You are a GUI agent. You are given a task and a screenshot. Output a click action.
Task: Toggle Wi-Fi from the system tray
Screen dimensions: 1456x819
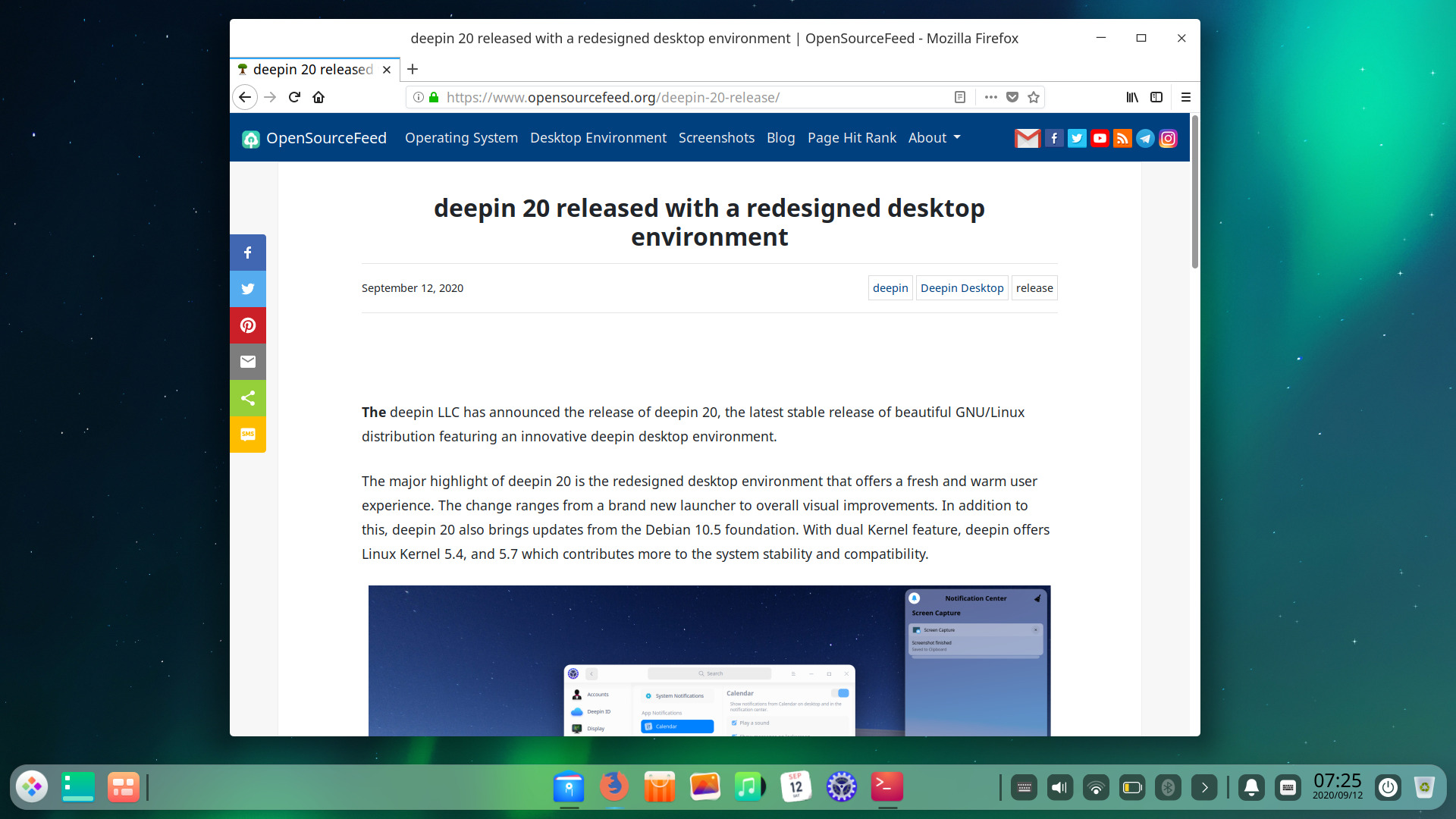(1096, 787)
